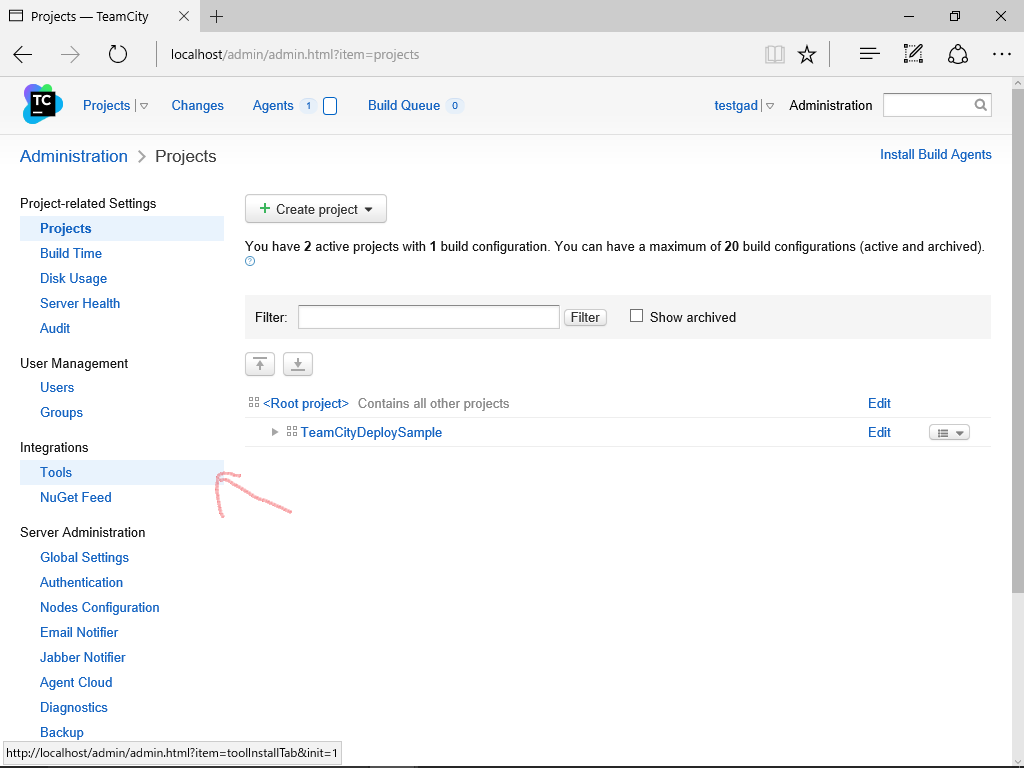Click Administration in header
Image resolution: width=1024 pixels, height=768 pixels.
(830, 105)
